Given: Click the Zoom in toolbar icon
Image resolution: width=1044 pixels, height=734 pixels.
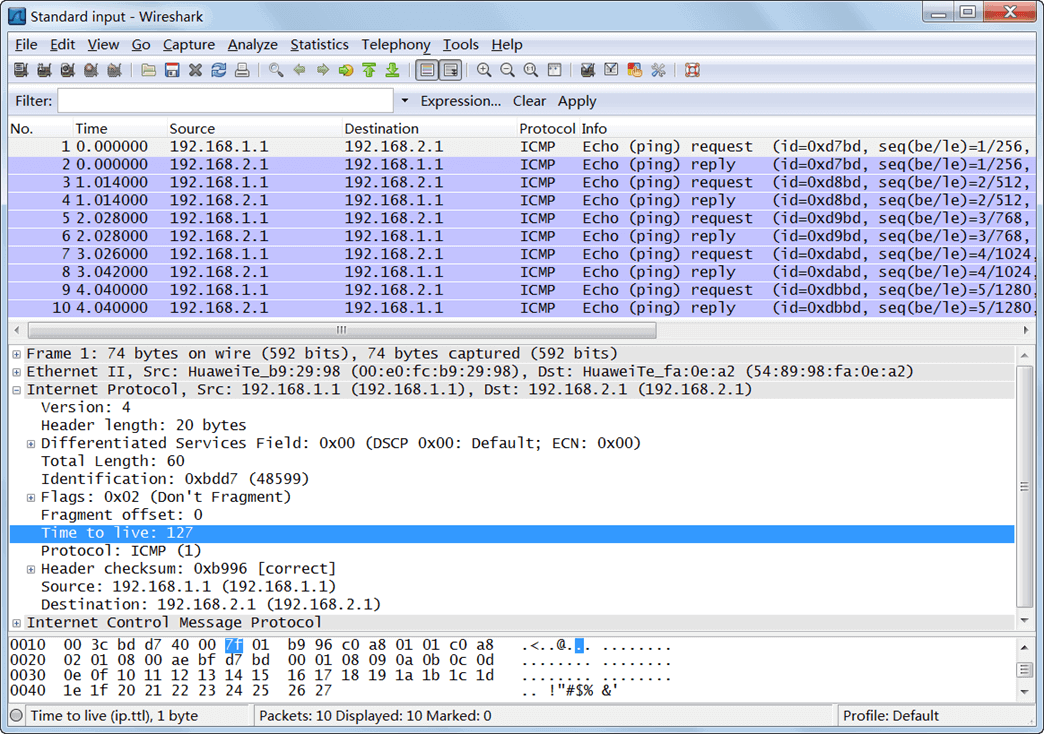Looking at the screenshot, I should pyautogui.click(x=484, y=70).
